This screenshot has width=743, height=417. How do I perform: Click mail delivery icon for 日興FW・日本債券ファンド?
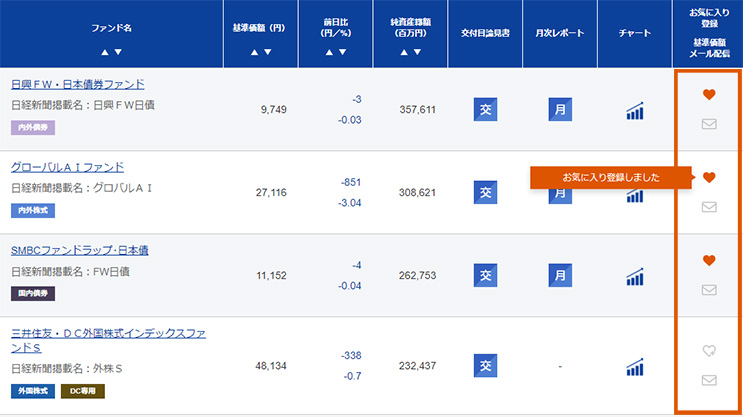709,125
